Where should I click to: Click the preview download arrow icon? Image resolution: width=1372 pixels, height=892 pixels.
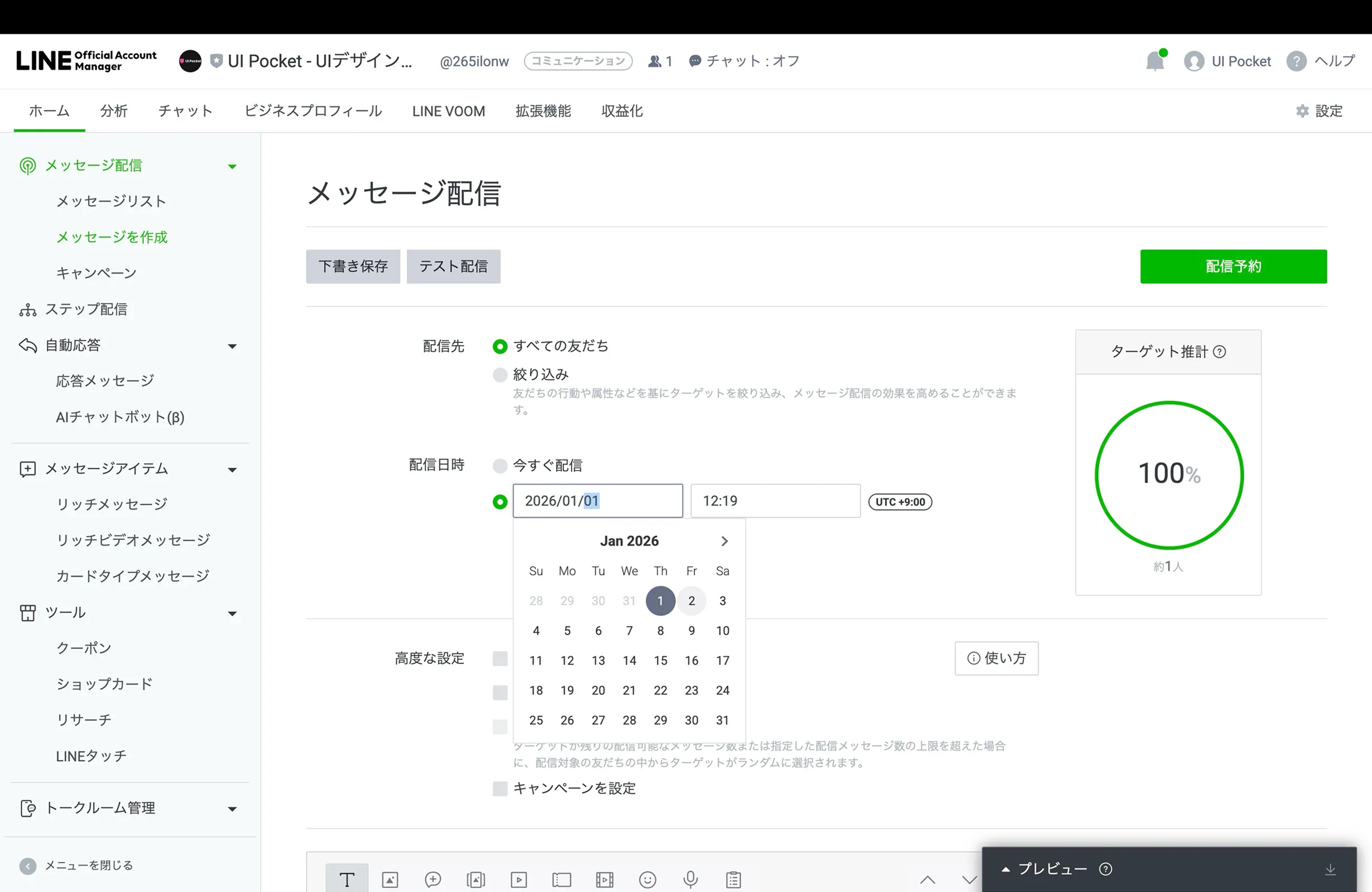(1331, 869)
